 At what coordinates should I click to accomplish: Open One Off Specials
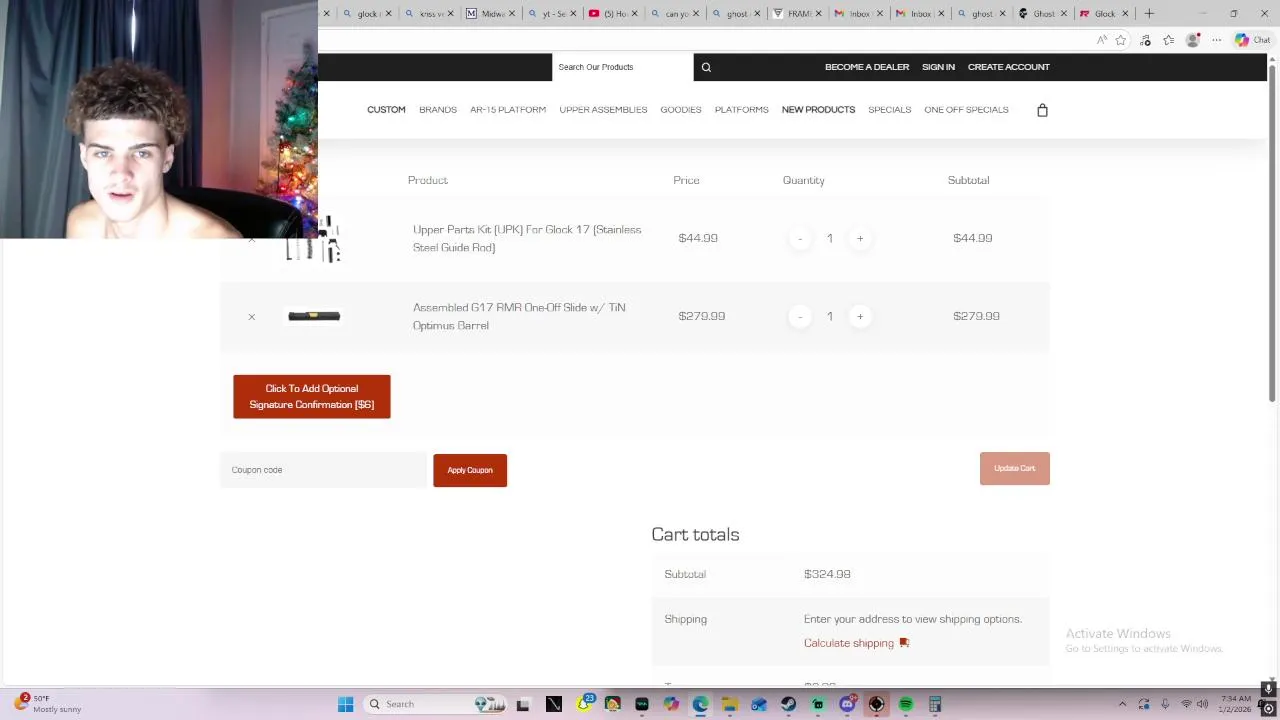coord(966,110)
